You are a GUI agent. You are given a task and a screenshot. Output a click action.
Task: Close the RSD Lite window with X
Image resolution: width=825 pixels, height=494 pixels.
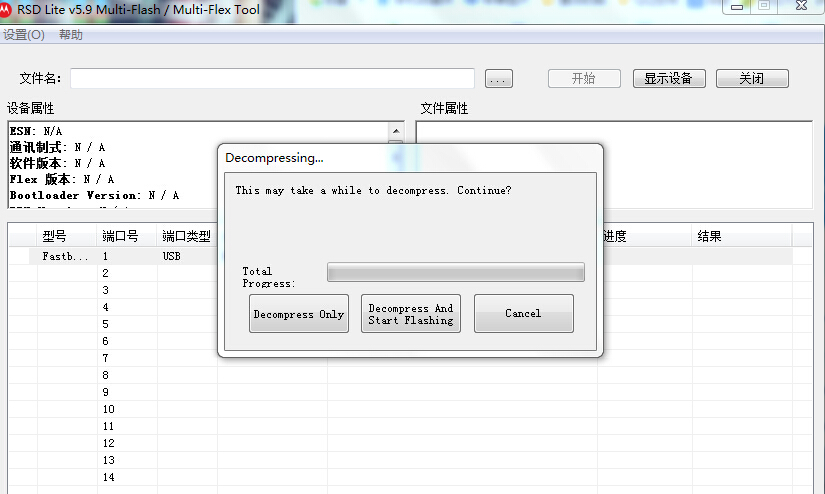801,6
